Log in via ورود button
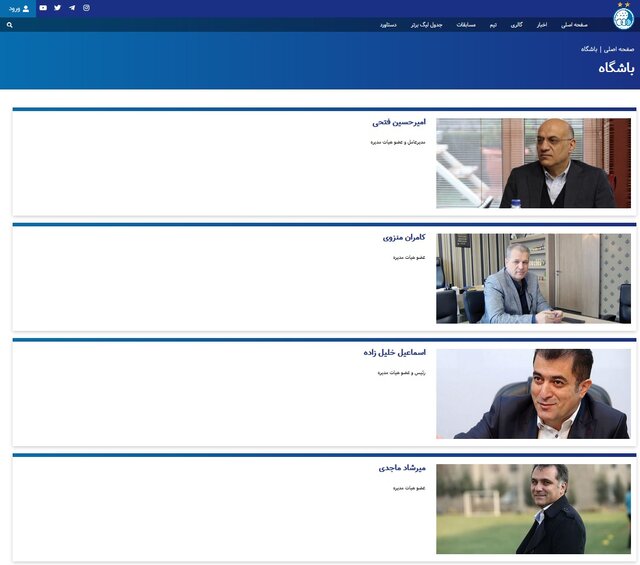 pos(18,9)
